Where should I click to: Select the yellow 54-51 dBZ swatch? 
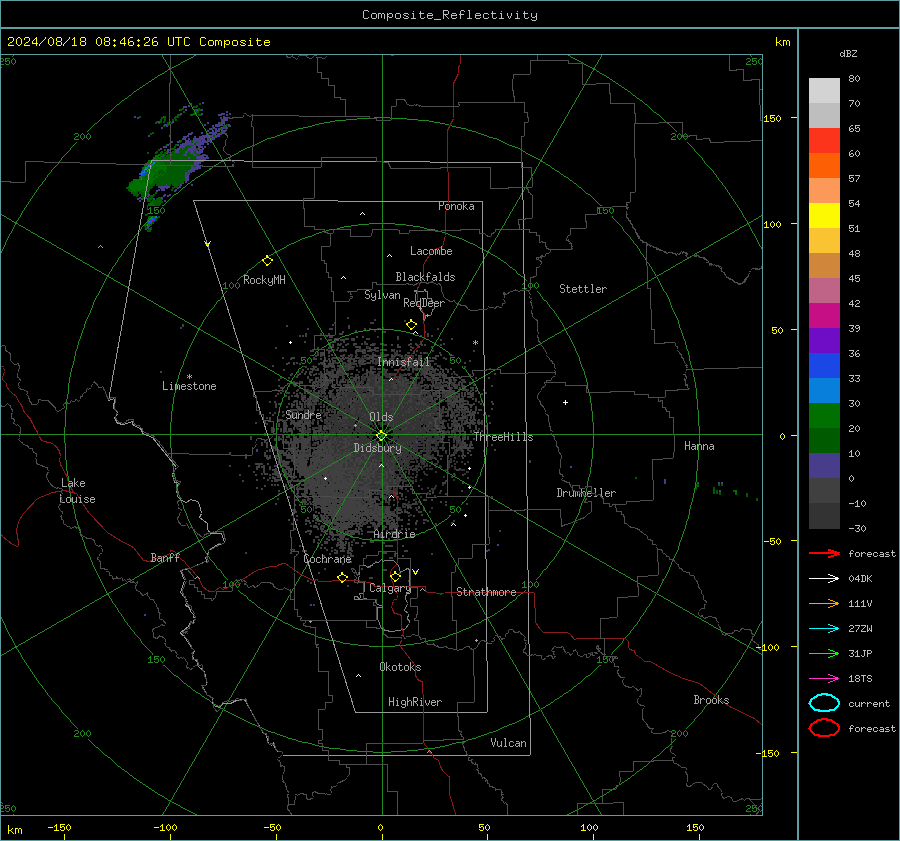824,216
